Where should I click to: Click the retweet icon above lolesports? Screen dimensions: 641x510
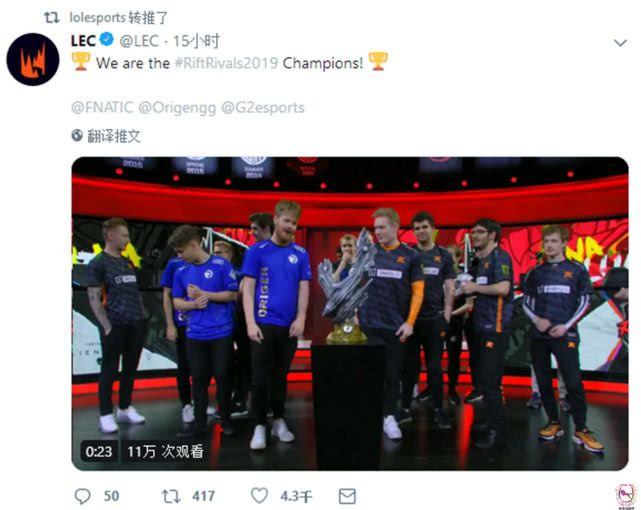pyautogui.click(x=52, y=18)
